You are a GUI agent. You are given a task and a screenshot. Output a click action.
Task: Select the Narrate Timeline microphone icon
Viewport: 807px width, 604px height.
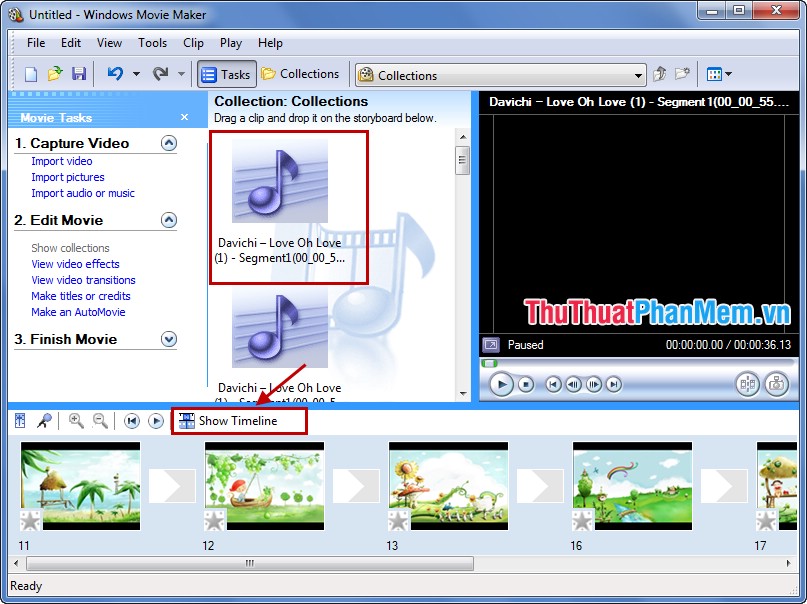(45, 420)
